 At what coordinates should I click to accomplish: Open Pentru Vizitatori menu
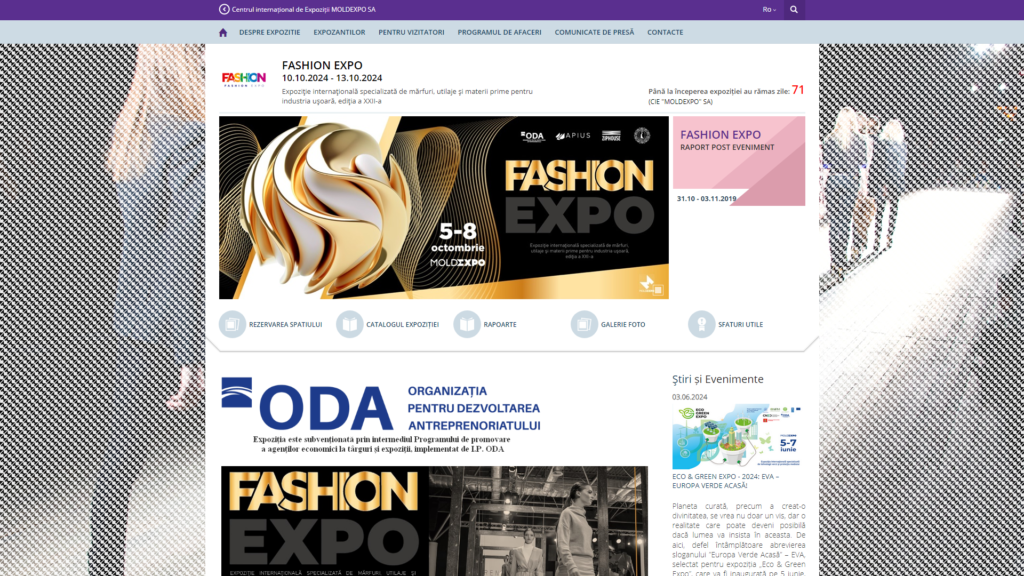pos(411,32)
